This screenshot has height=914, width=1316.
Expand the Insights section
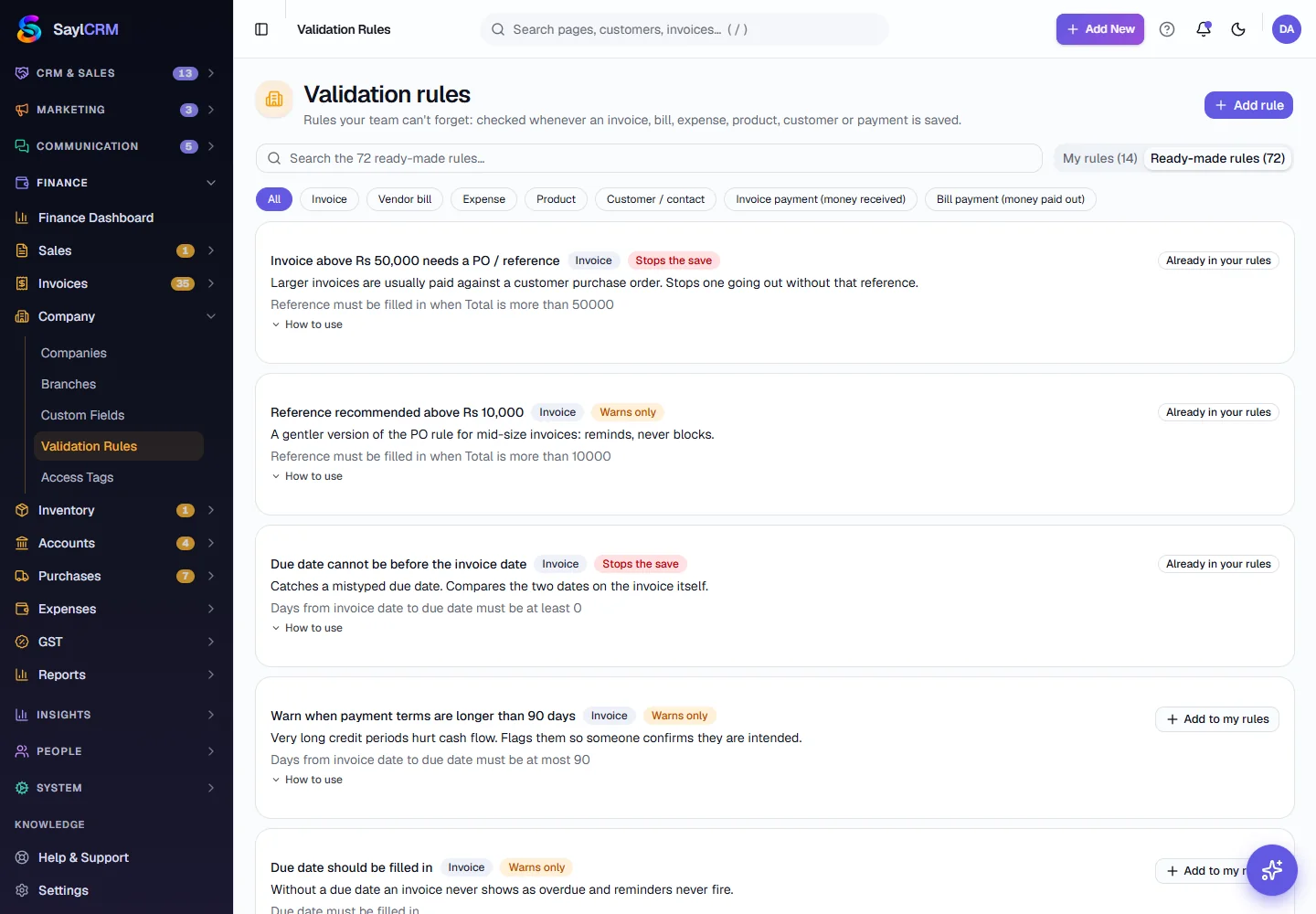click(x=116, y=715)
